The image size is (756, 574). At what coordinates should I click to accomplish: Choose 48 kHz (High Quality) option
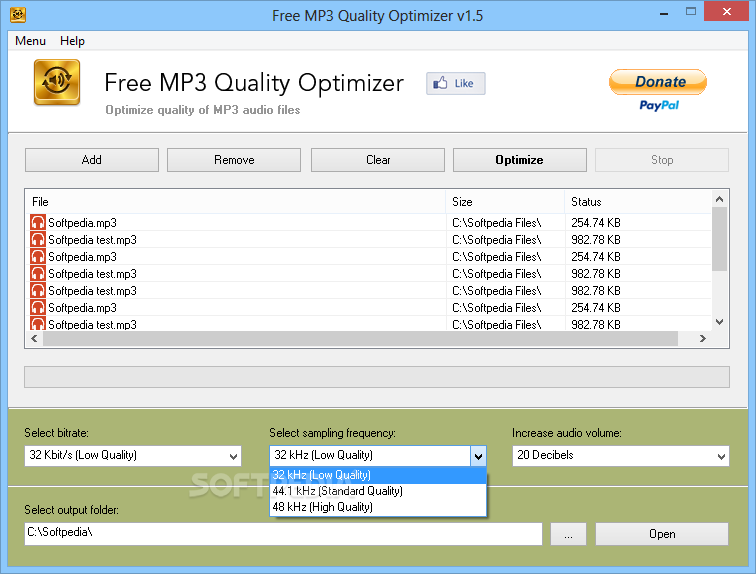(x=378, y=507)
